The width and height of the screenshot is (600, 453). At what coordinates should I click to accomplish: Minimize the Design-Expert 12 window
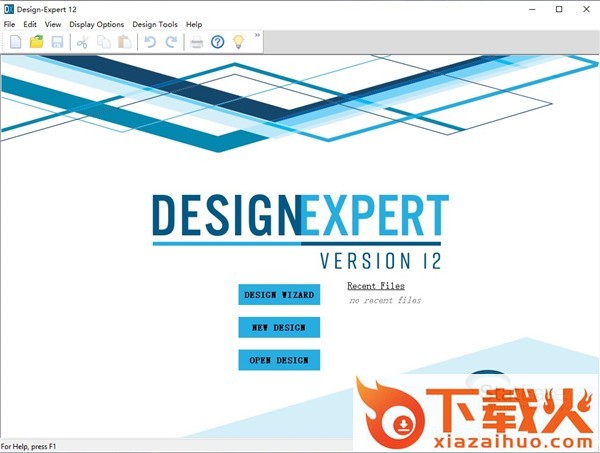[x=532, y=9]
